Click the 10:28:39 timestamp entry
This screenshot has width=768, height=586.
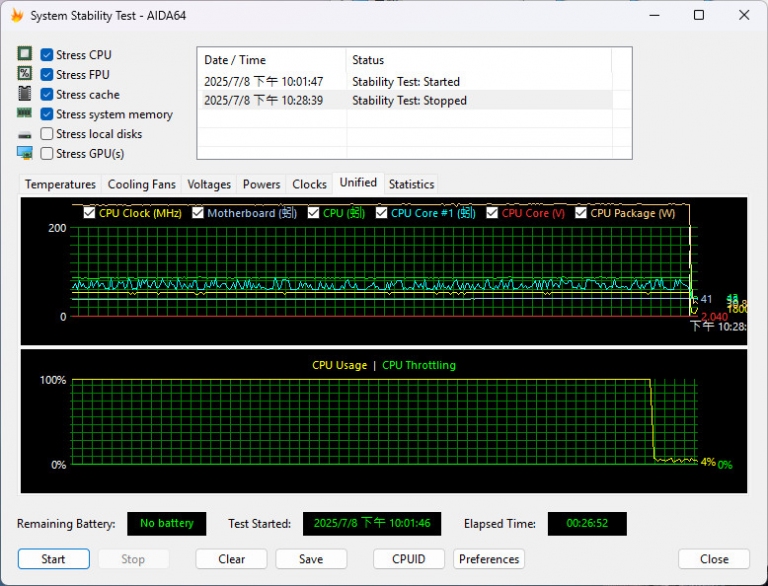pyautogui.click(x=264, y=100)
